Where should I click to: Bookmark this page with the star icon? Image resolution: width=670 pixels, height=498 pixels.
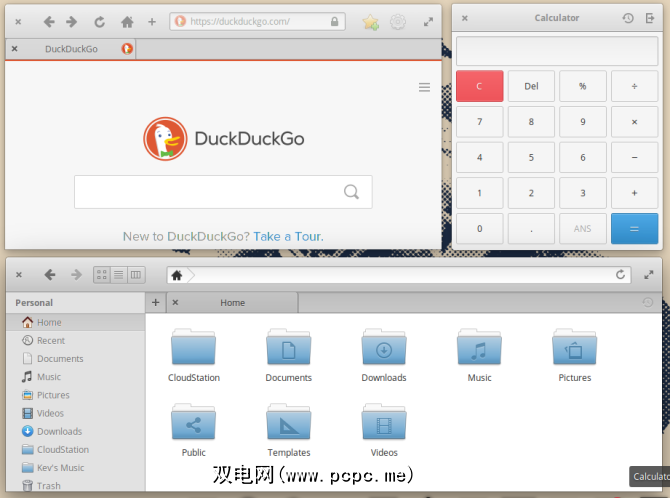[x=370, y=22]
